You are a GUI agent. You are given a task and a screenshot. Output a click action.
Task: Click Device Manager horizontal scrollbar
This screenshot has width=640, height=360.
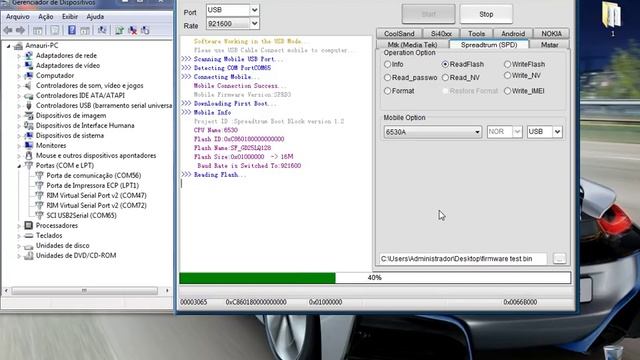click(x=84, y=291)
